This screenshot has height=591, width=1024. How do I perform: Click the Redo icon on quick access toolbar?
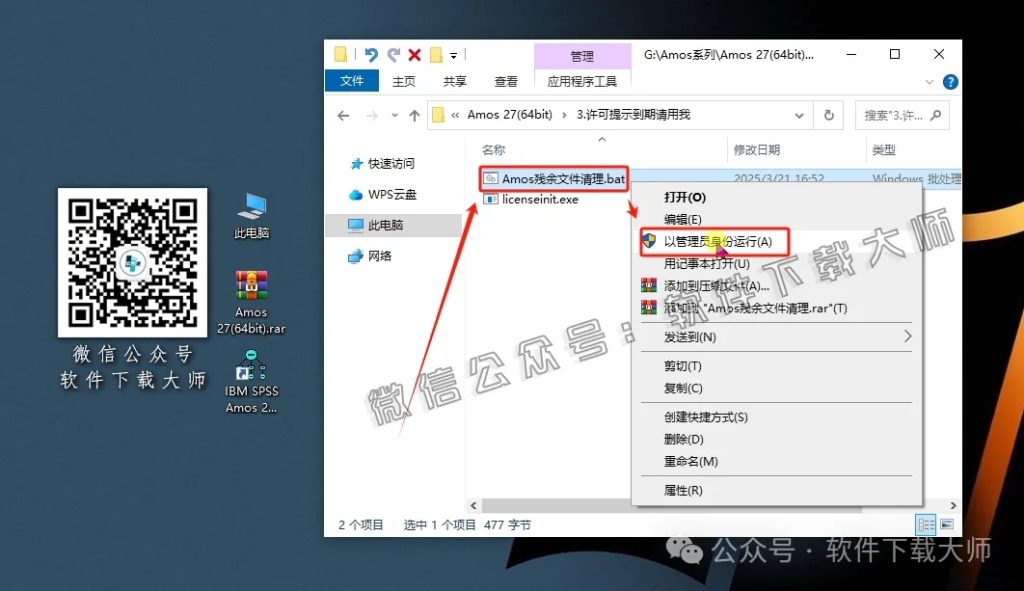395,55
